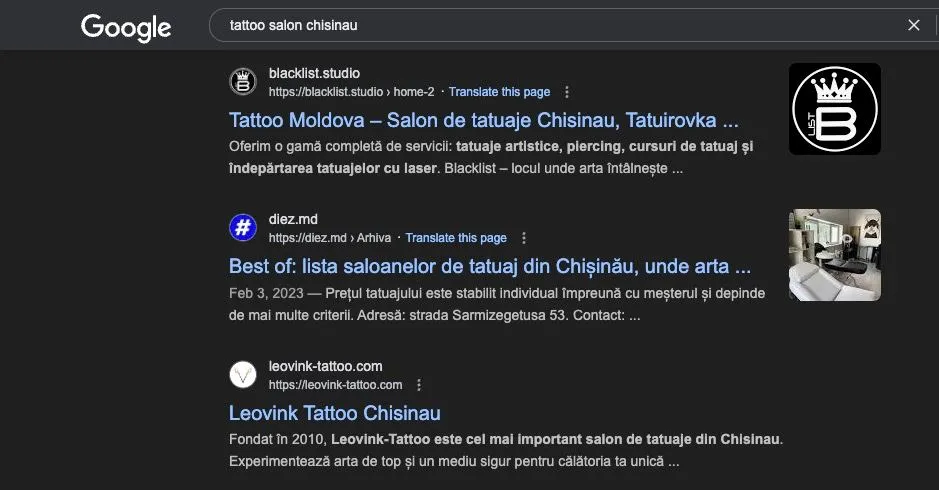
Task: Open the three-dot menu for the leovink-tattoo.com result
Action: click(419, 385)
